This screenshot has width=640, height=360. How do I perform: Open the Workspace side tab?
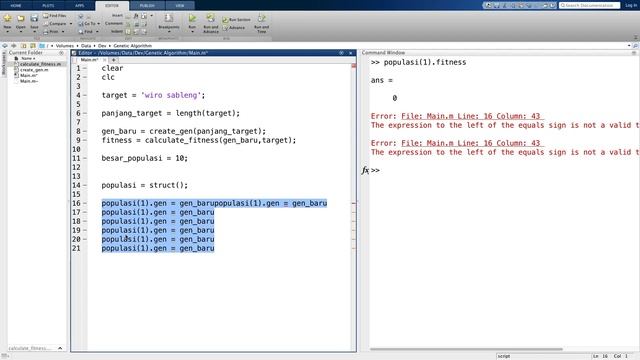click(x=4, y=64)
